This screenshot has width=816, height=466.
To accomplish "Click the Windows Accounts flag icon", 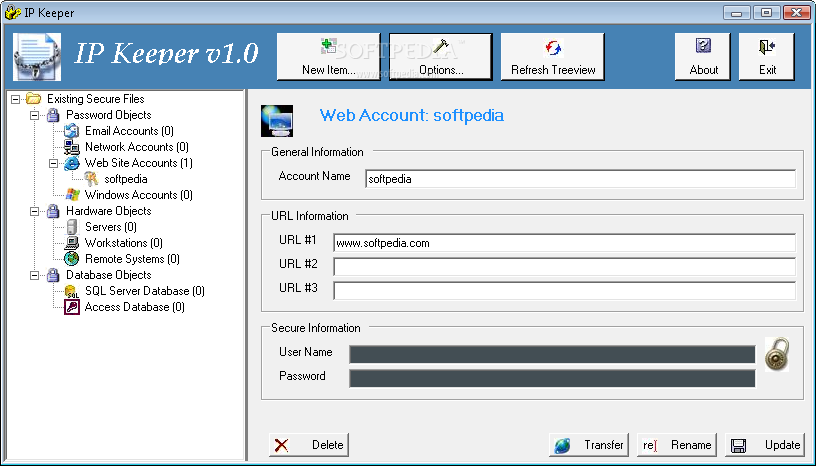I will click(72, 195).
